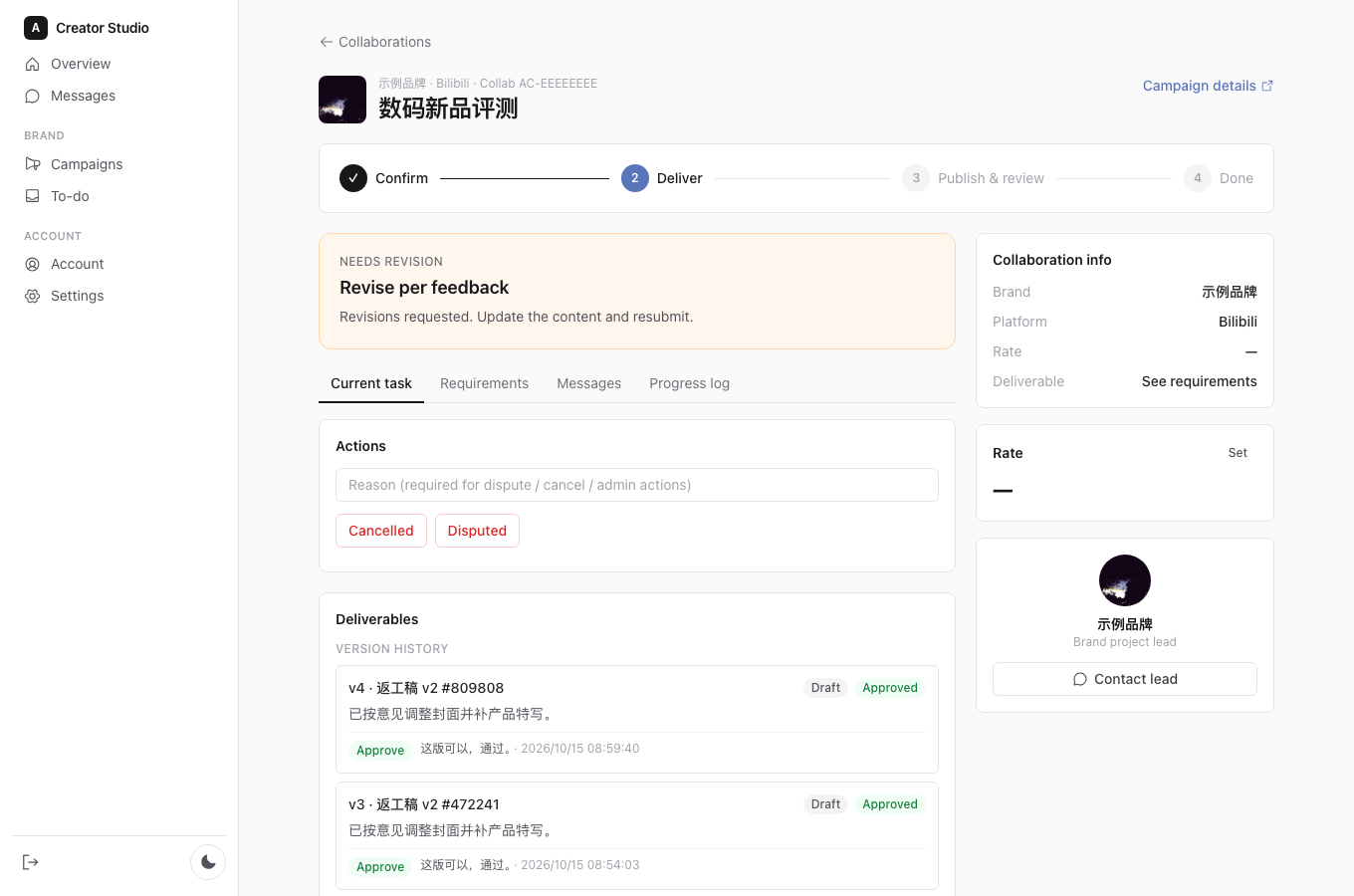Toggle dark mode with the moon button

click(x=208, y=862)
